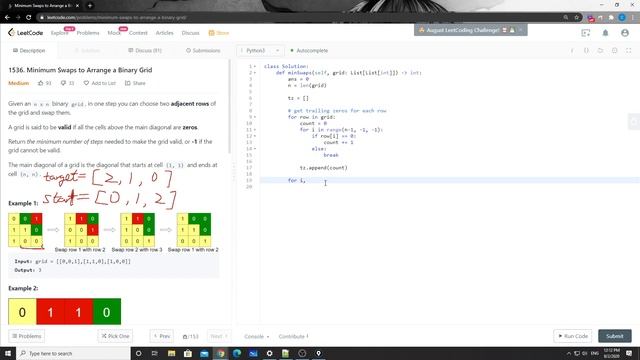Click the curly braces format icon
640x360 pixels.
tap(586, 51)
